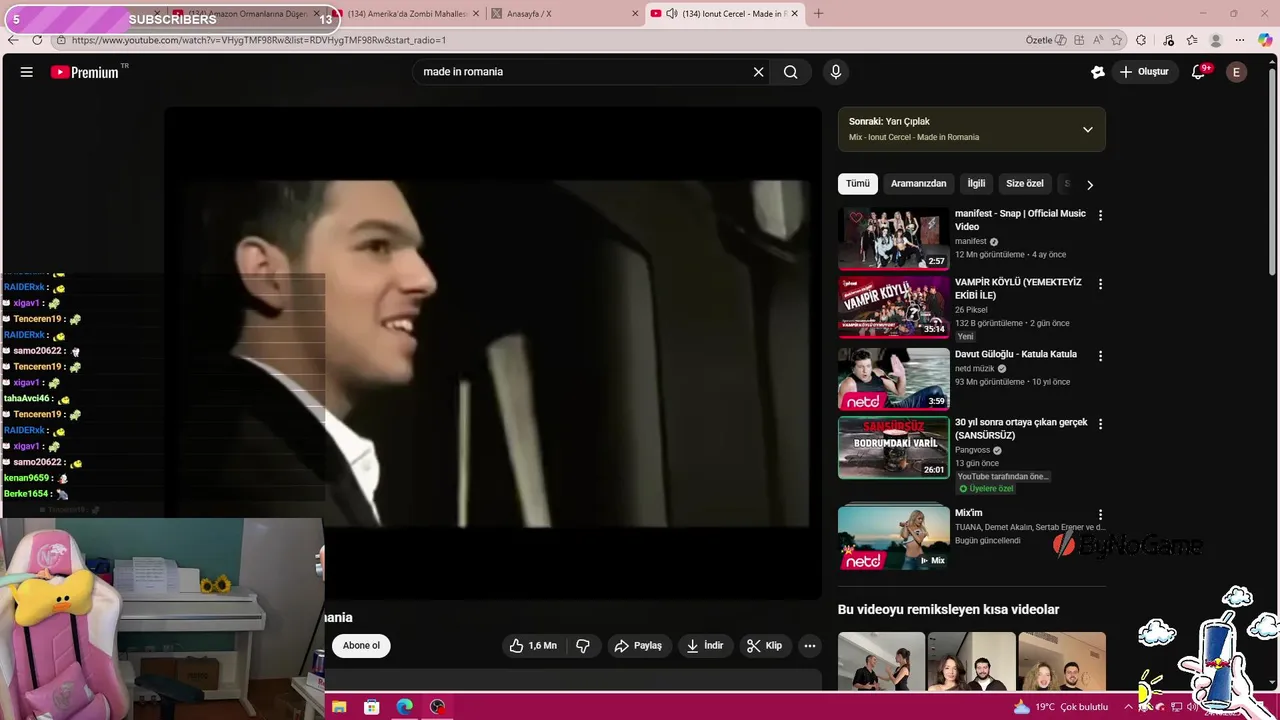The image size is (1280, 720).
Task: Open options for Mix'im playlist
Action: click(x=1100, y=515)
